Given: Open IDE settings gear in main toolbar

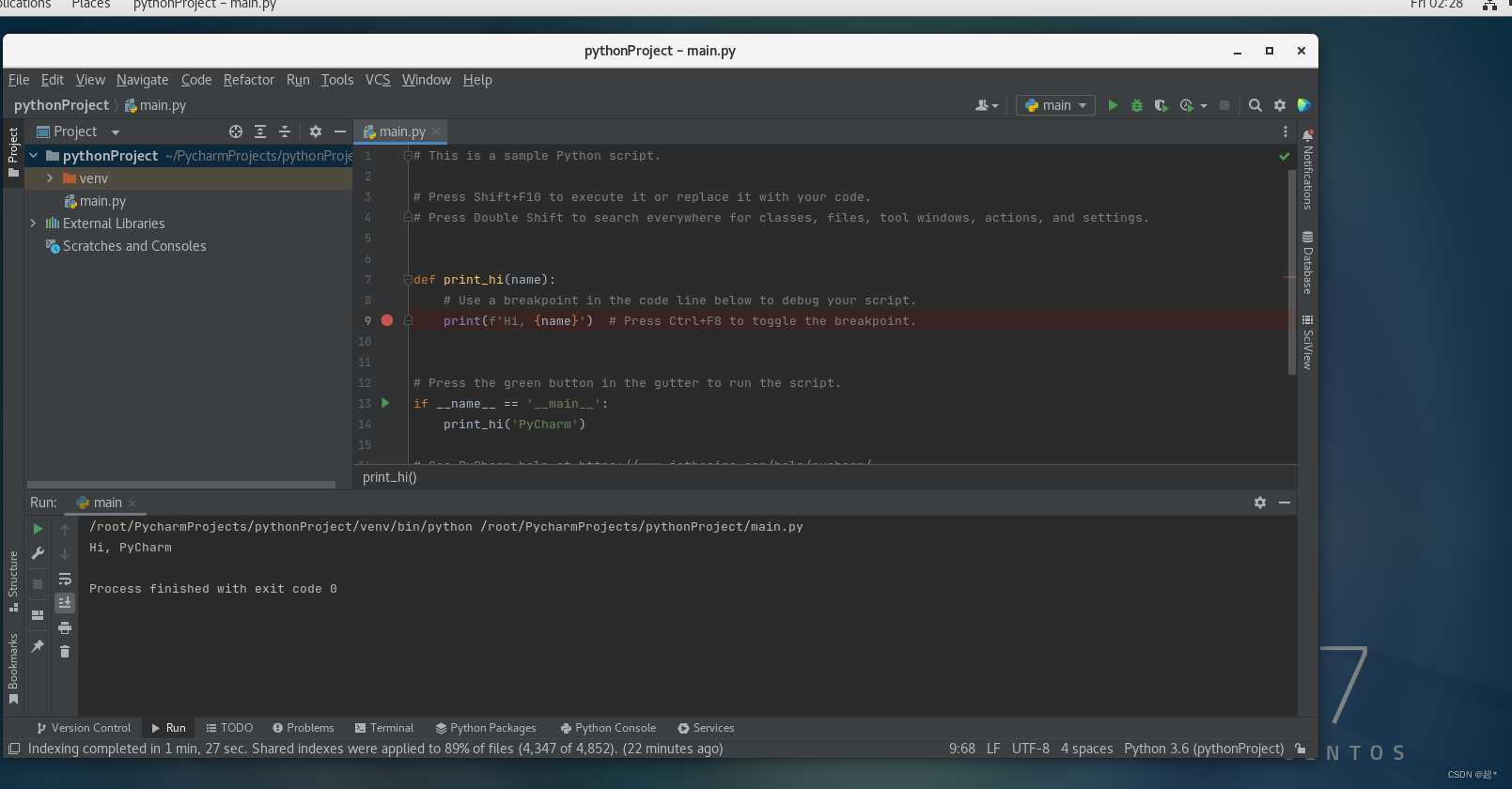Looking at the screenshot, I should [x=1280, y=105].
